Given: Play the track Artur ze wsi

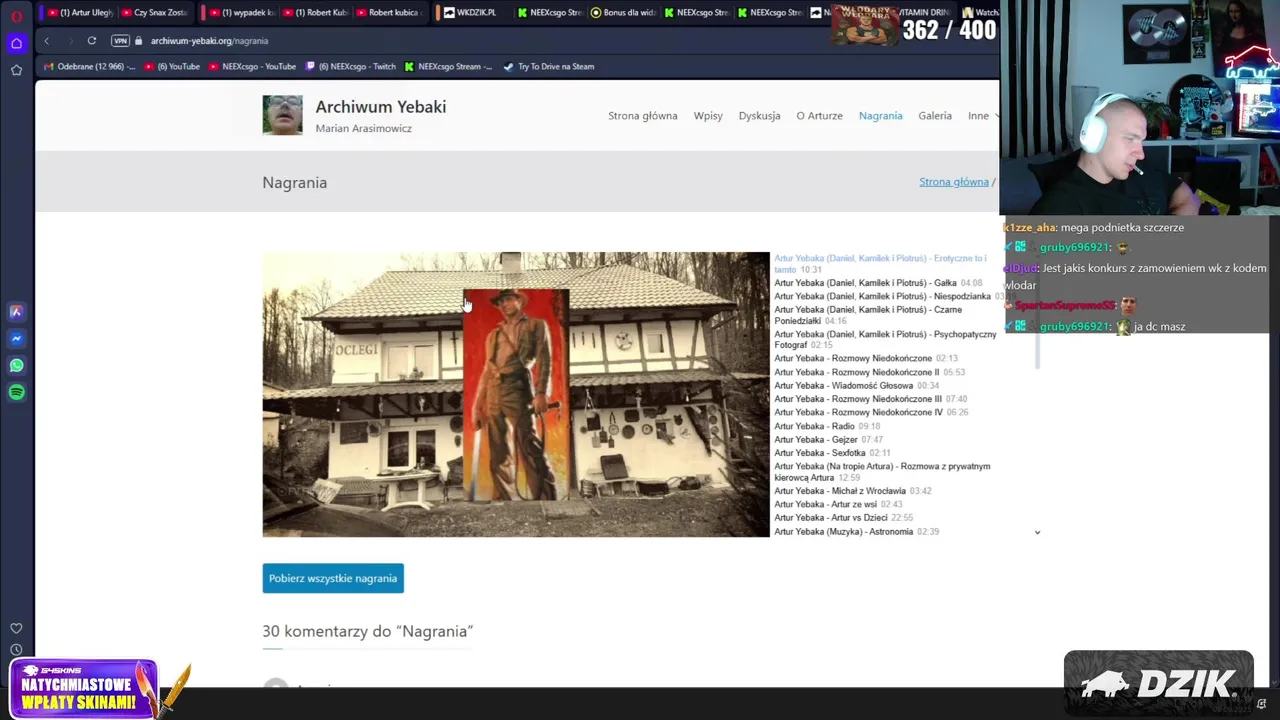Looking at the screenshot, I should click(838, 504).
